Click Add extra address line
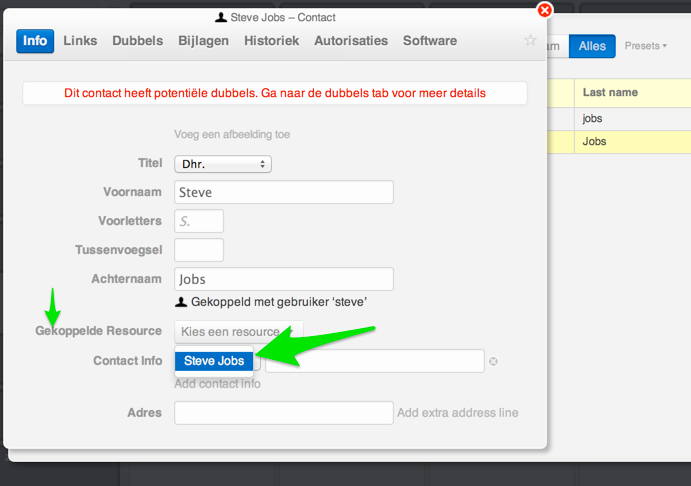 coord(457,413)
